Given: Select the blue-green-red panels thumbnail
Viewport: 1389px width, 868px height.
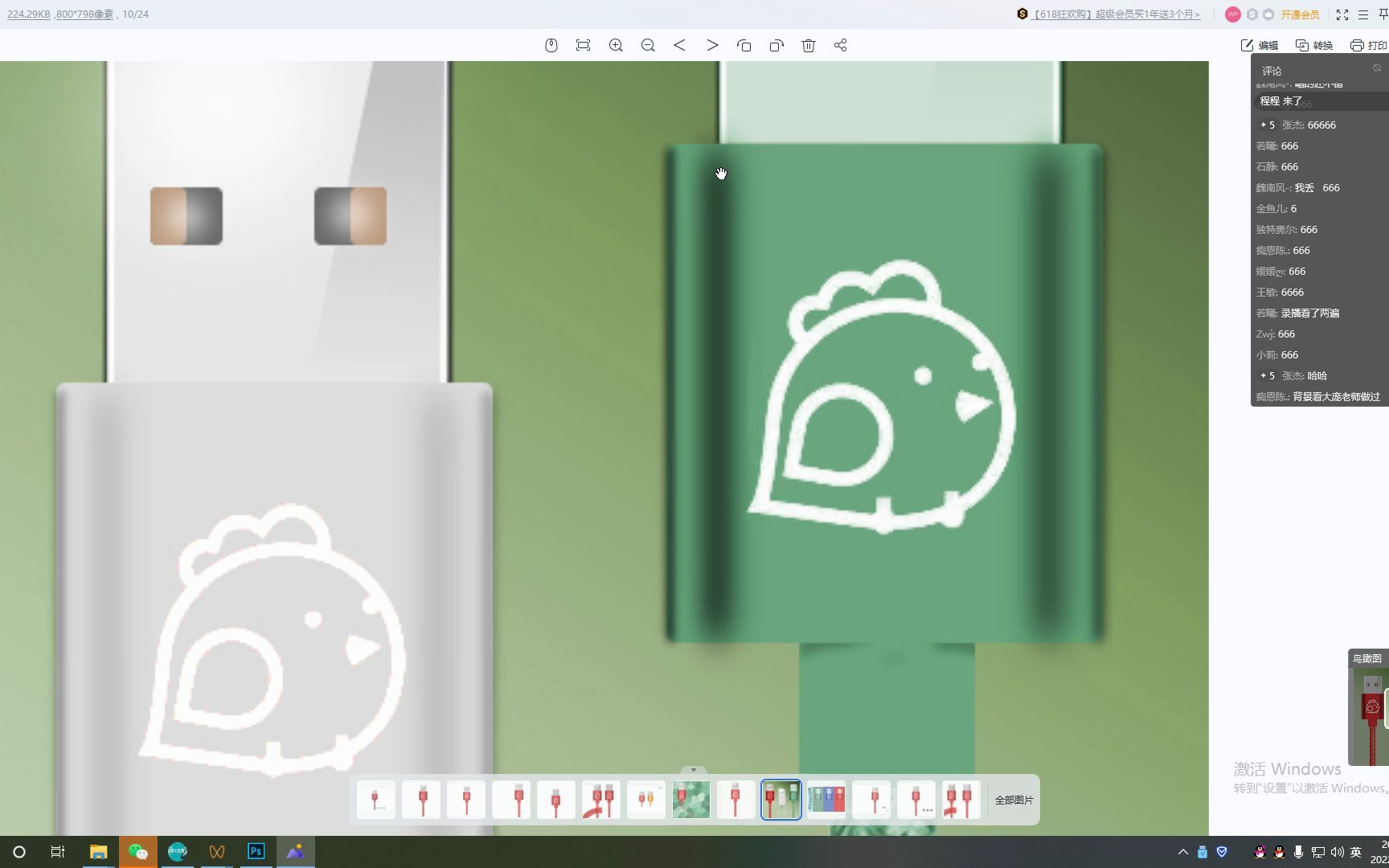Looking at the screenshot, I should pos(826,800).
